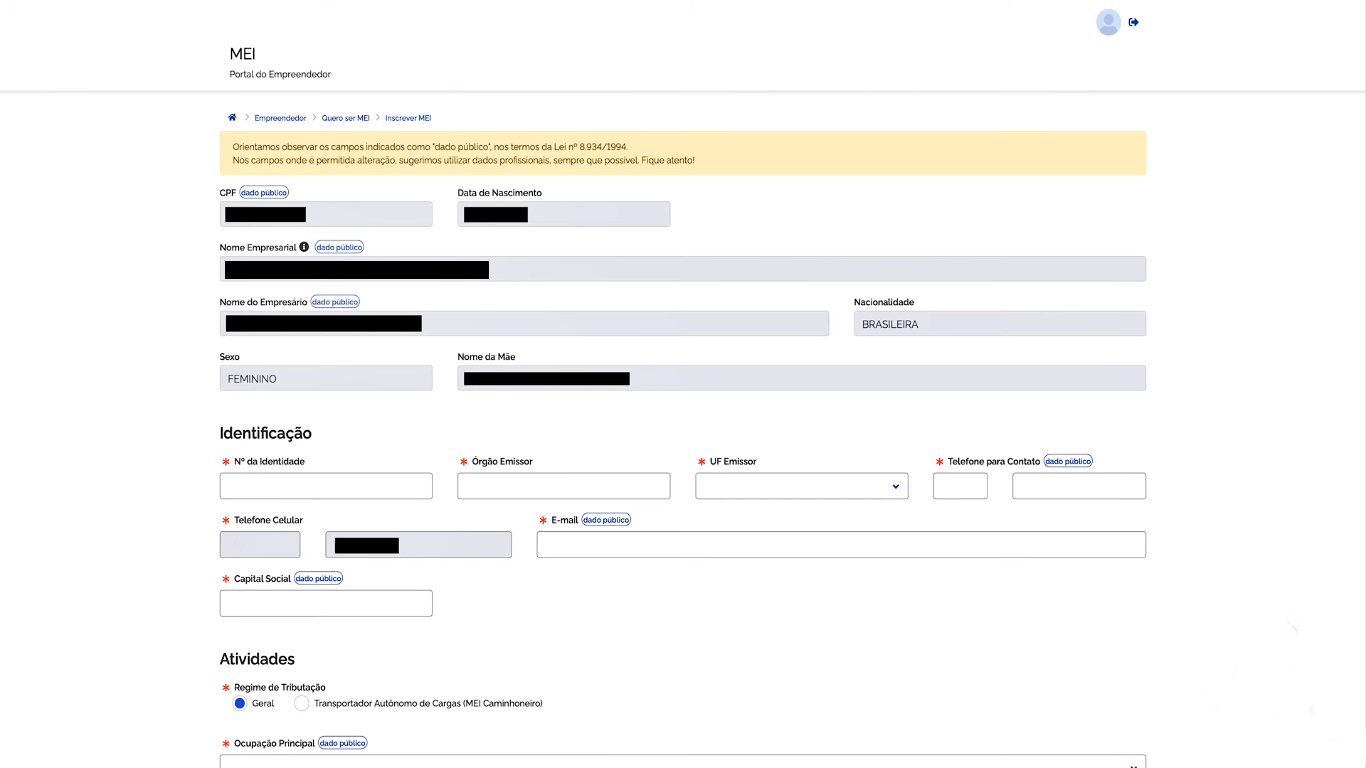1366x768 pixels.
Task: Click the Regime de Tributação label
Action: pos(280,687)
